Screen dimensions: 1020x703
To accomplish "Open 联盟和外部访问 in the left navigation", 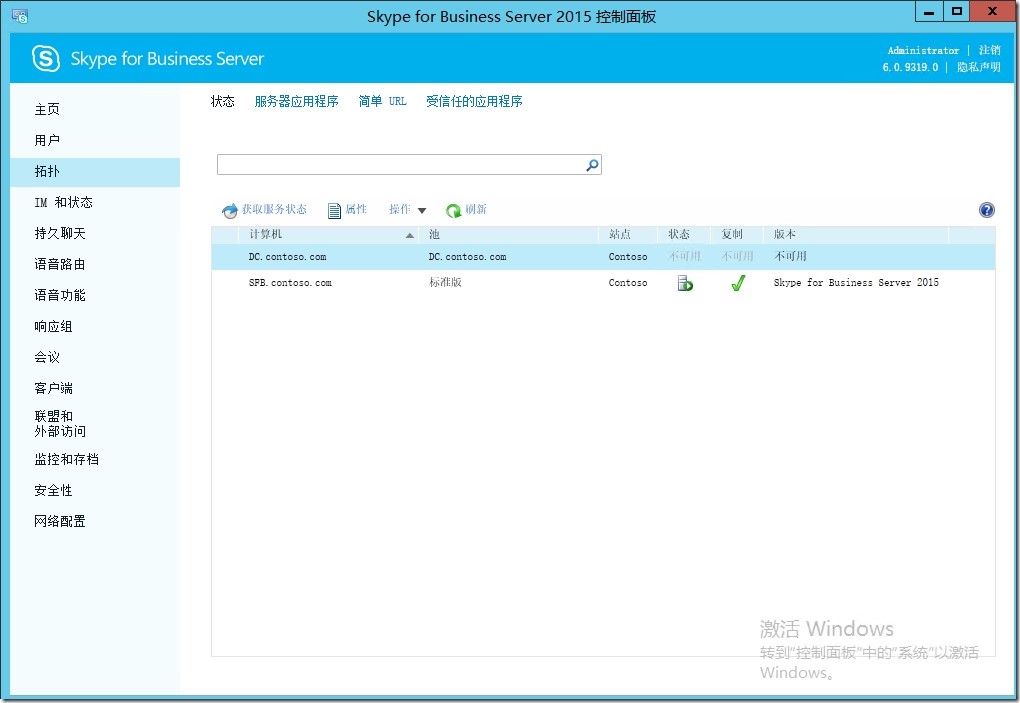I will pyautogui.click(x=60, y=423).
